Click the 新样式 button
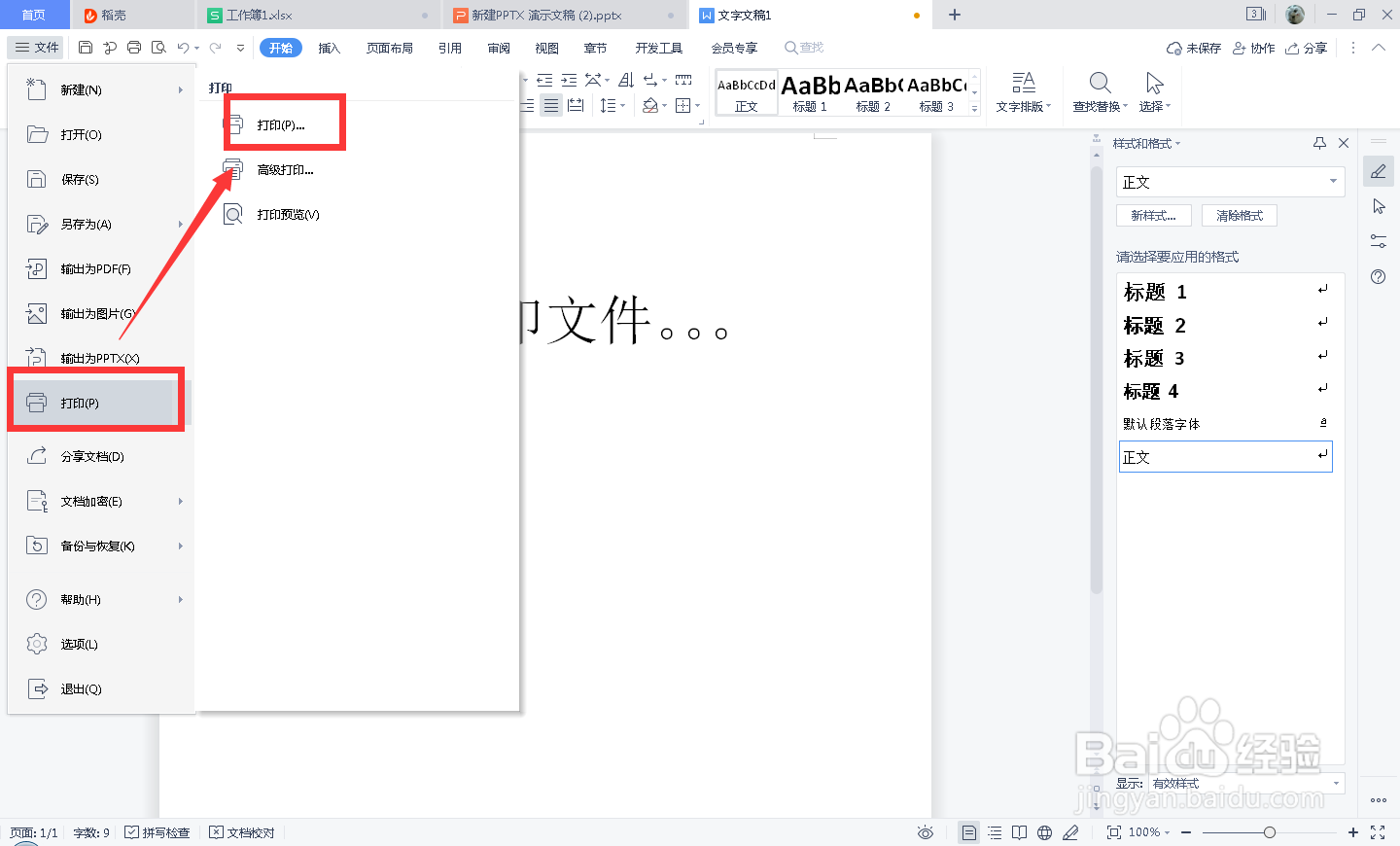Viewport: 1400px width, 846px height. click(1153, 215)
